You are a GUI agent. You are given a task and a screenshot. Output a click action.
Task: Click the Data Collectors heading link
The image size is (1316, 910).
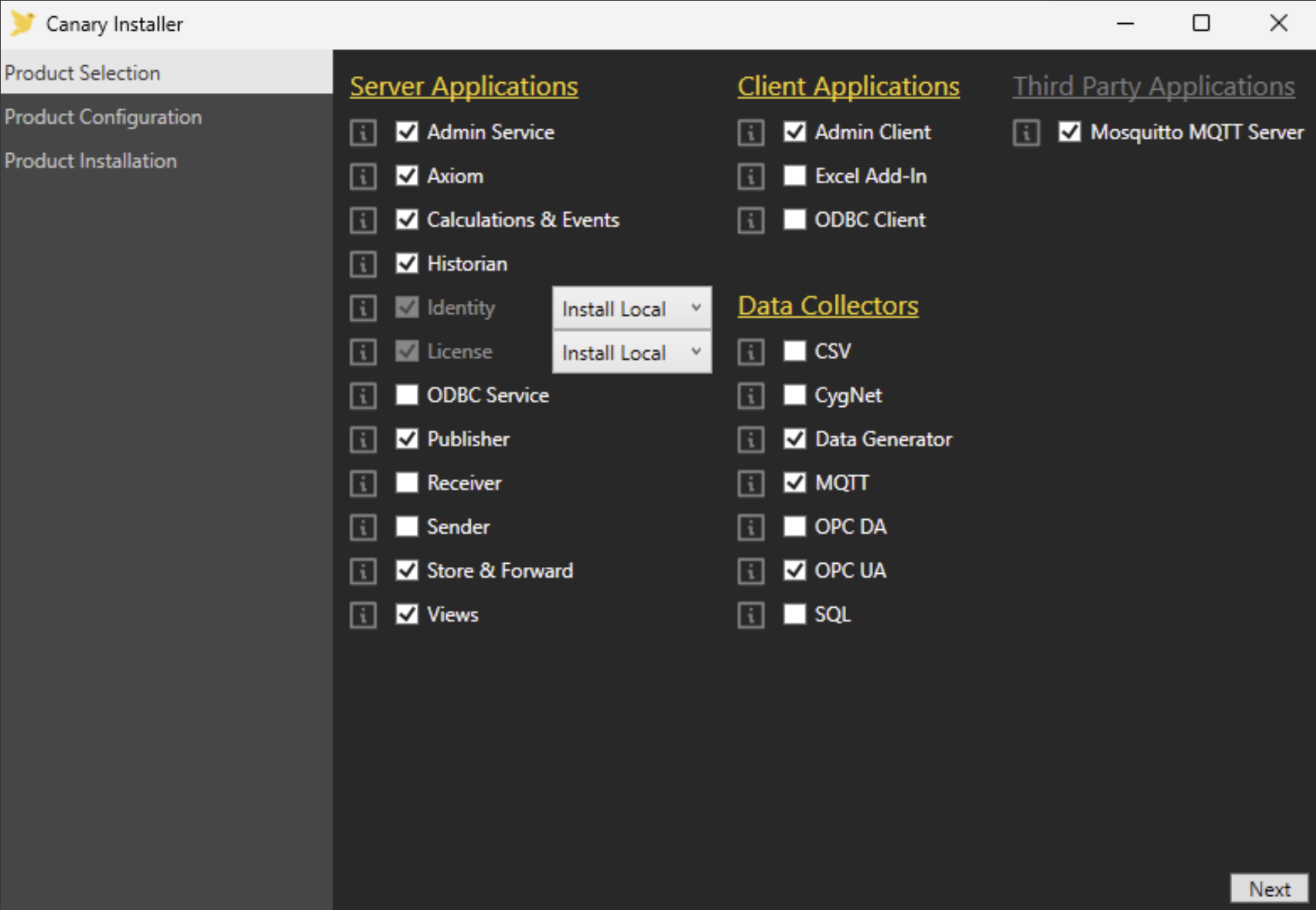[828, 305]
